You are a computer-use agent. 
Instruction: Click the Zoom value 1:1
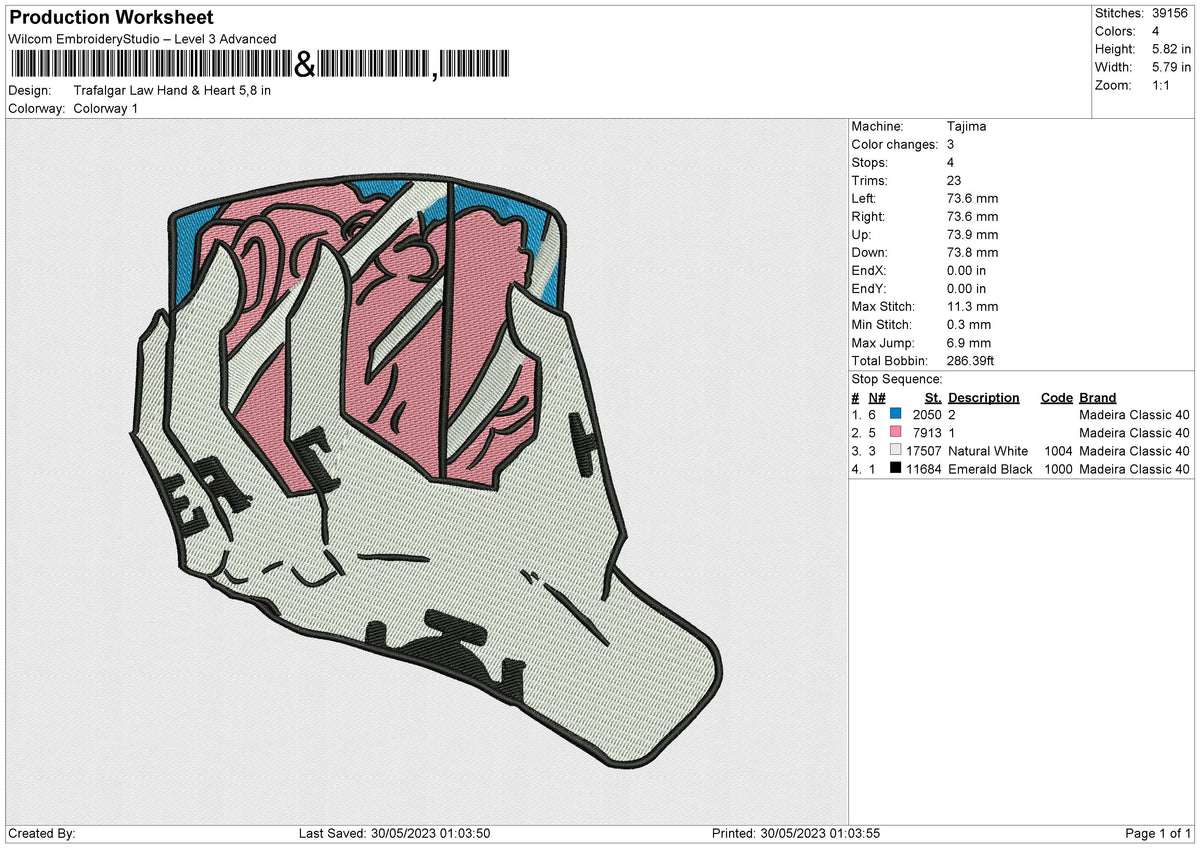(1159, 85)
